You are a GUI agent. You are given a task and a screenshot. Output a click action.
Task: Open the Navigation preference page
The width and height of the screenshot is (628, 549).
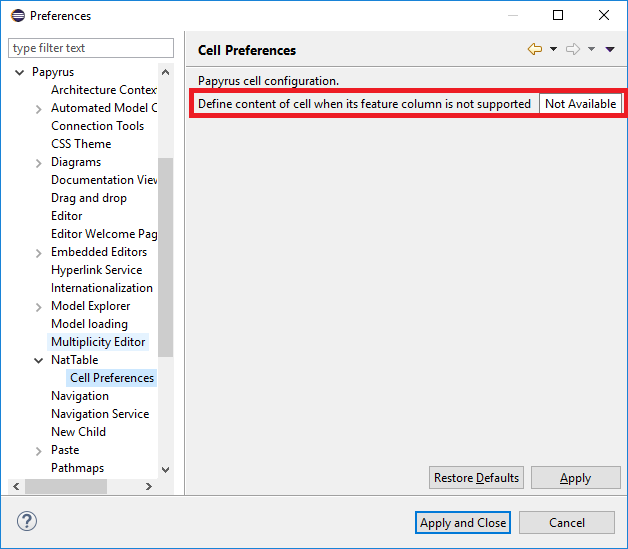(x=80, y=396)
